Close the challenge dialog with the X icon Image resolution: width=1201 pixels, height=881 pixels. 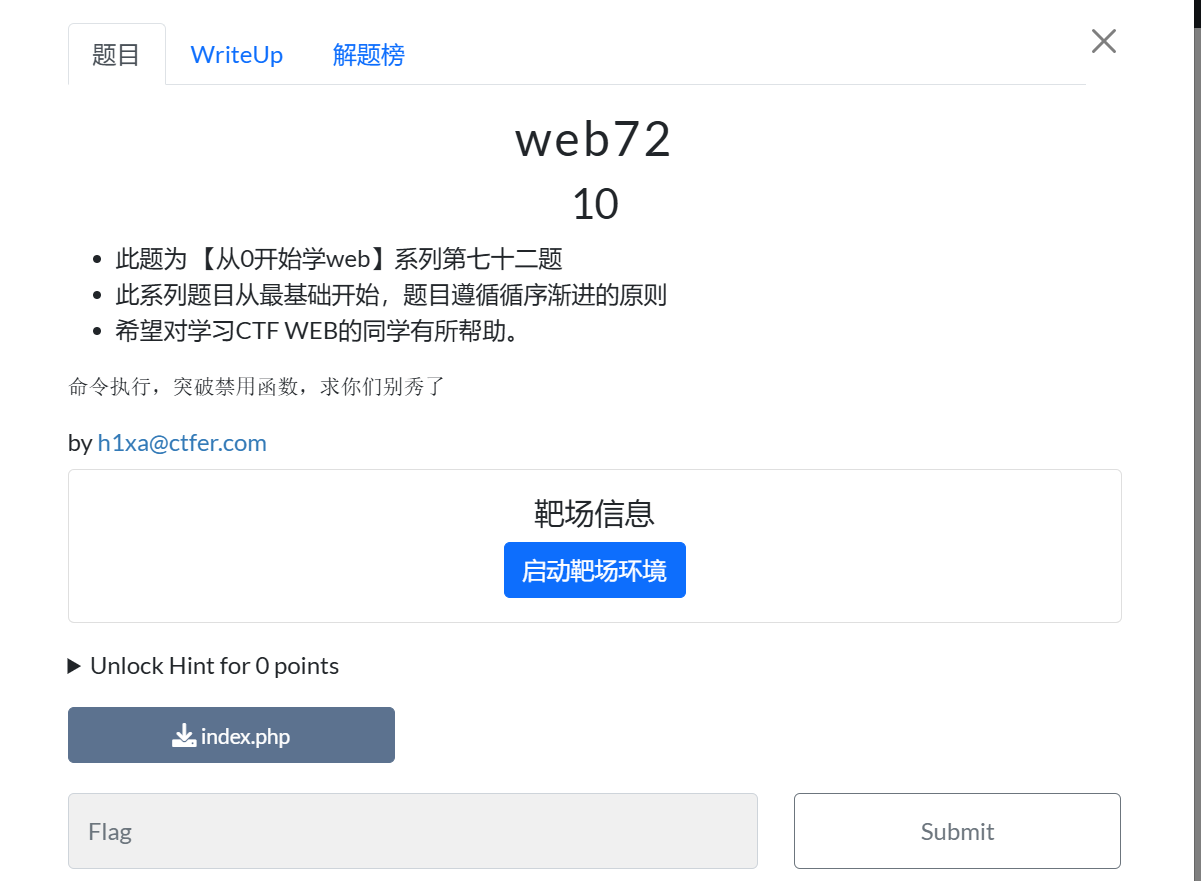(1103, 41)
